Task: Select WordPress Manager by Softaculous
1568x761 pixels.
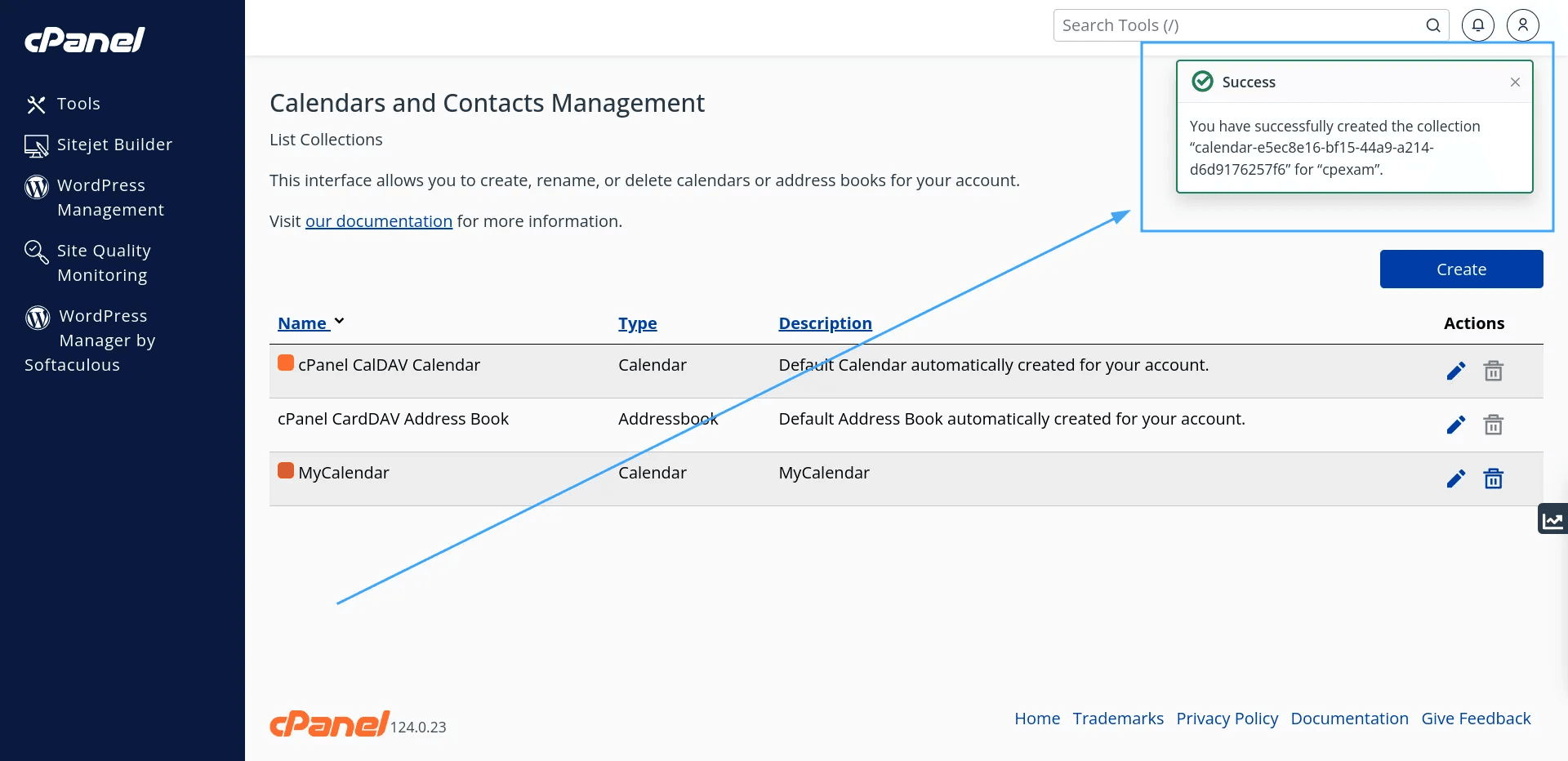Action: (x=36, y=318)
